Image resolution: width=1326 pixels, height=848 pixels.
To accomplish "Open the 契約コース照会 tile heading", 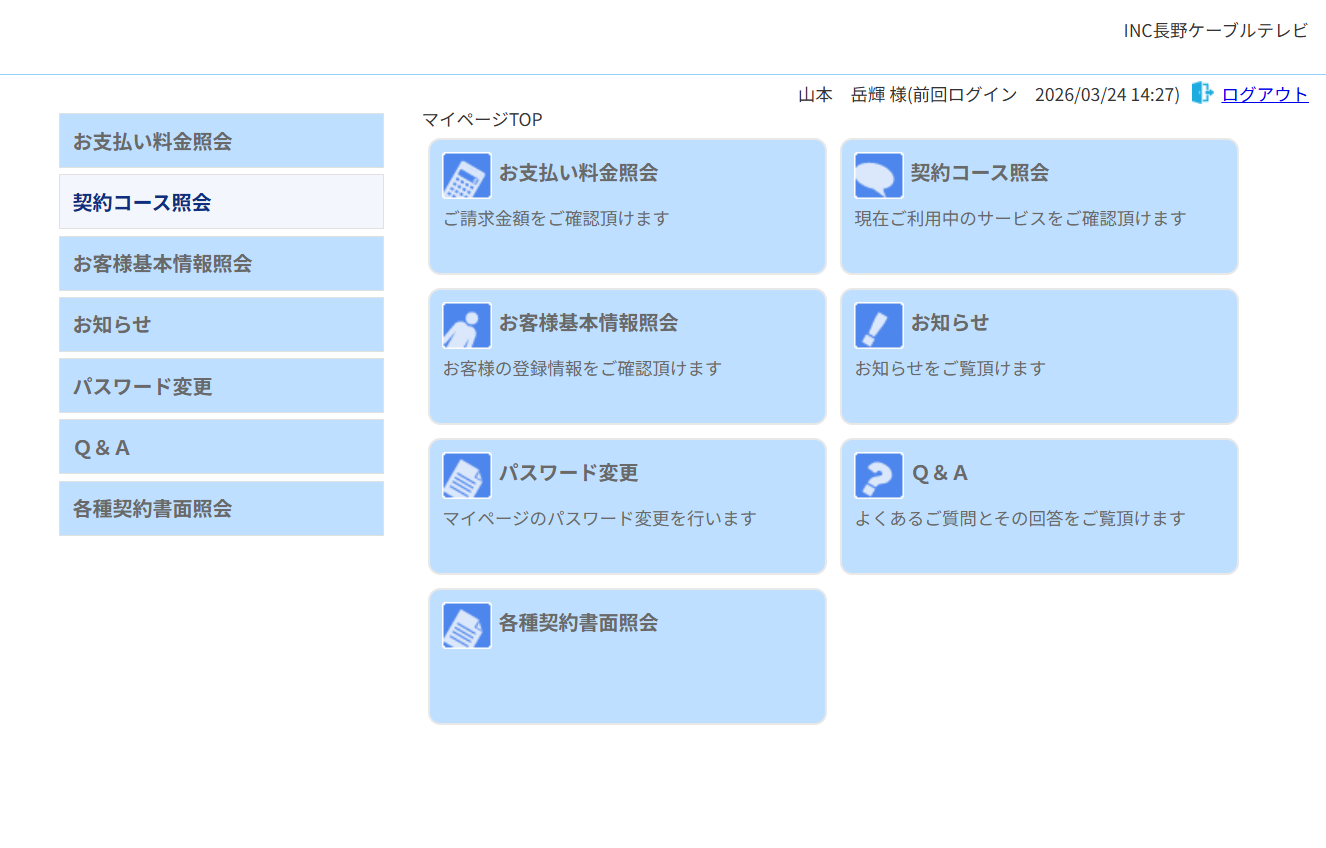I will pos(979,173).
